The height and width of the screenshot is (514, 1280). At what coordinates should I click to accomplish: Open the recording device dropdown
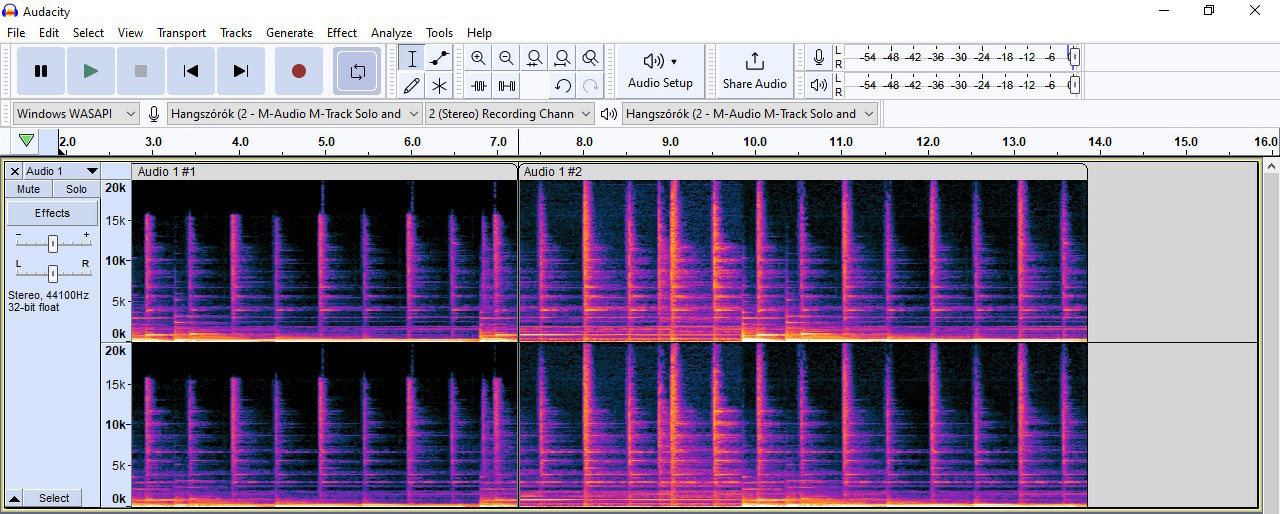[295, 114]
